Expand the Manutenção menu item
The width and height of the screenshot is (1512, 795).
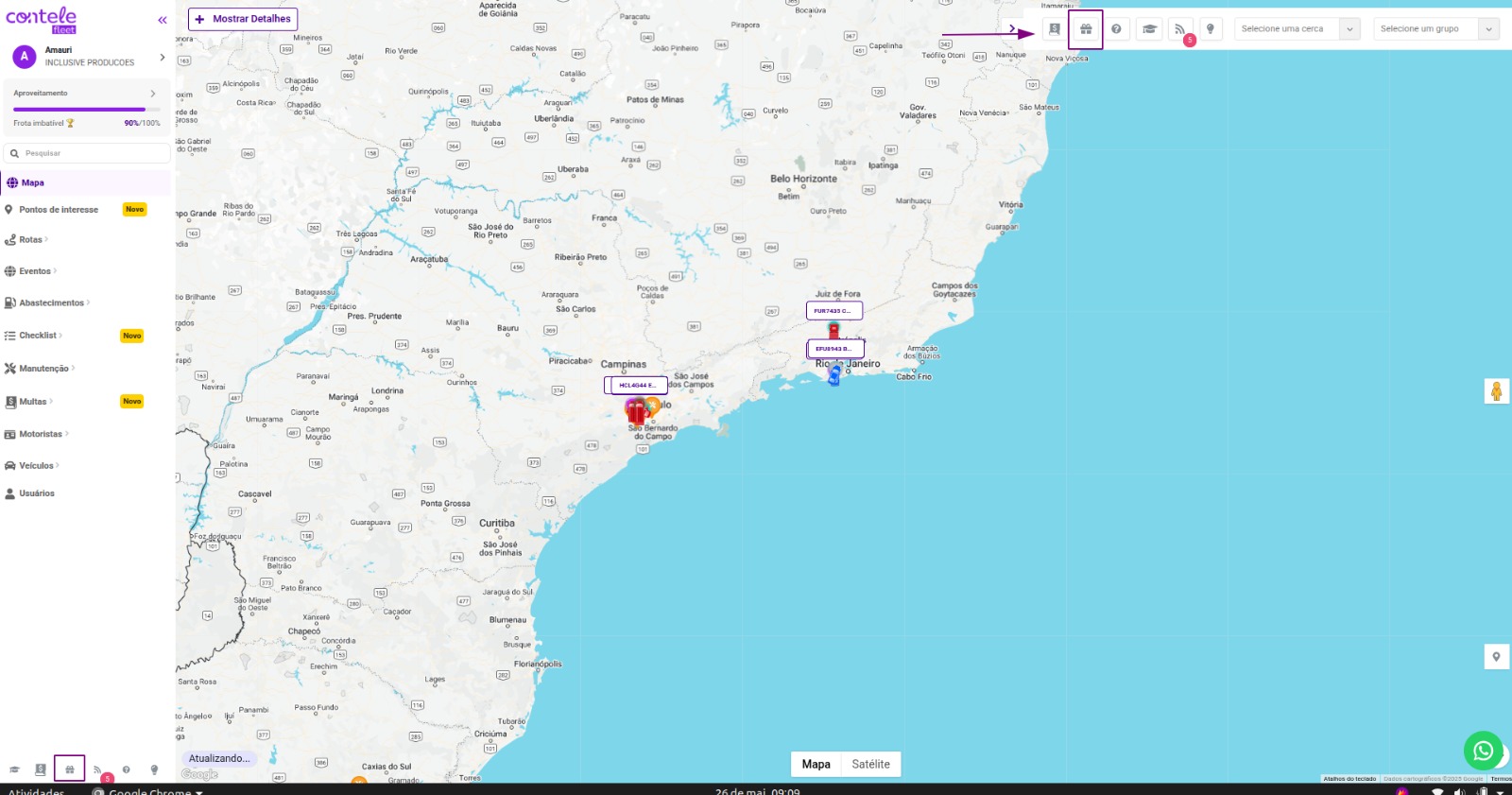click(x=40, y=369)
